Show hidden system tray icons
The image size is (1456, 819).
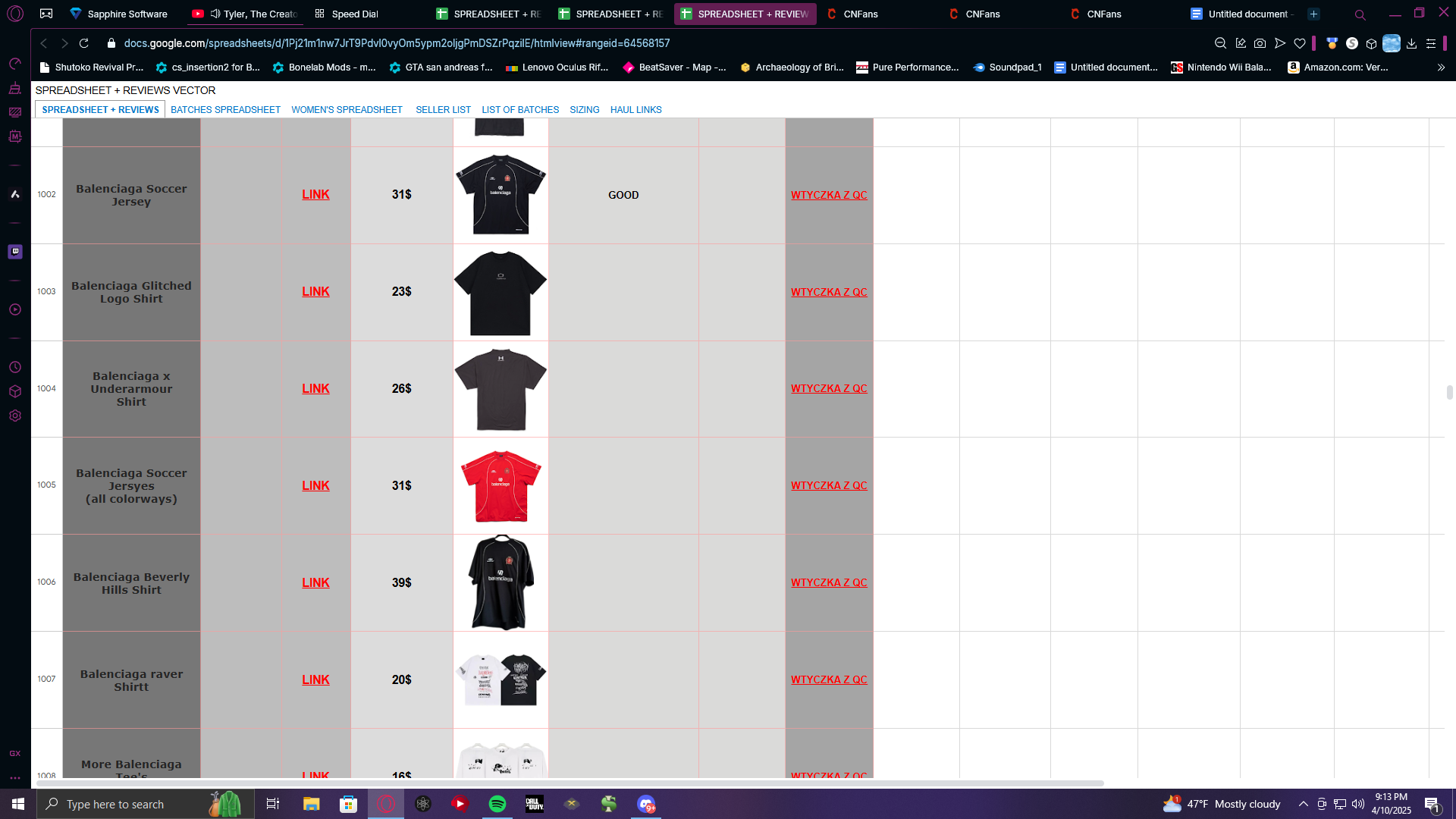(x=1303, y=804)
